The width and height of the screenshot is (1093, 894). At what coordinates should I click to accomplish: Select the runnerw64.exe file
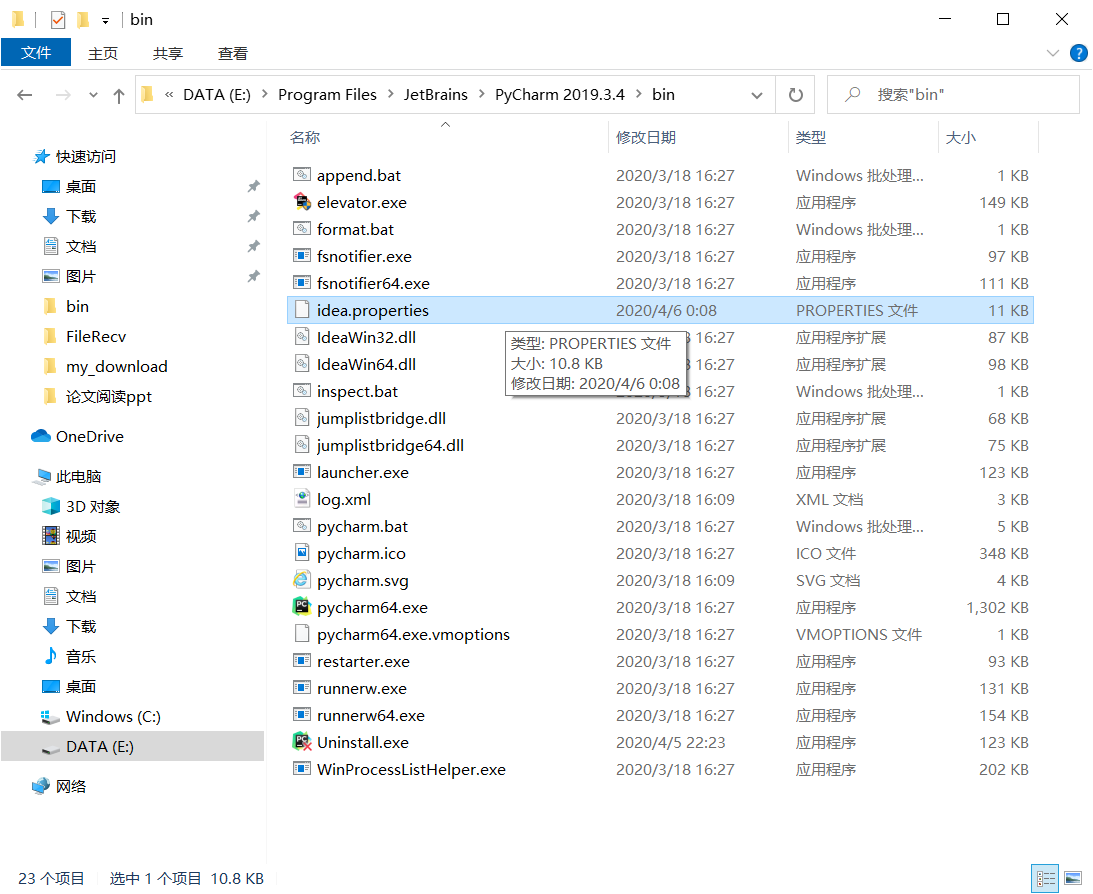(660, 715)
